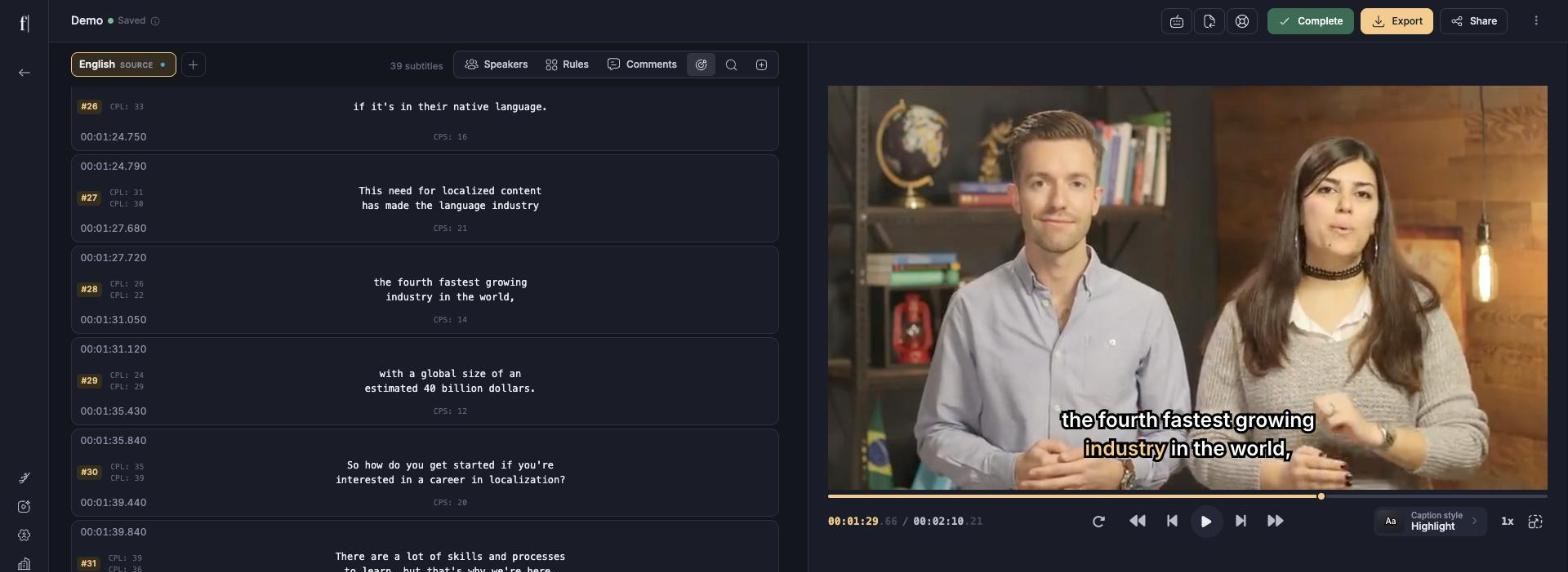The image size is (1568, 572).
Task: Select the subtitle #27 badge
Action: pyautogui.click(x=89, y=198)
